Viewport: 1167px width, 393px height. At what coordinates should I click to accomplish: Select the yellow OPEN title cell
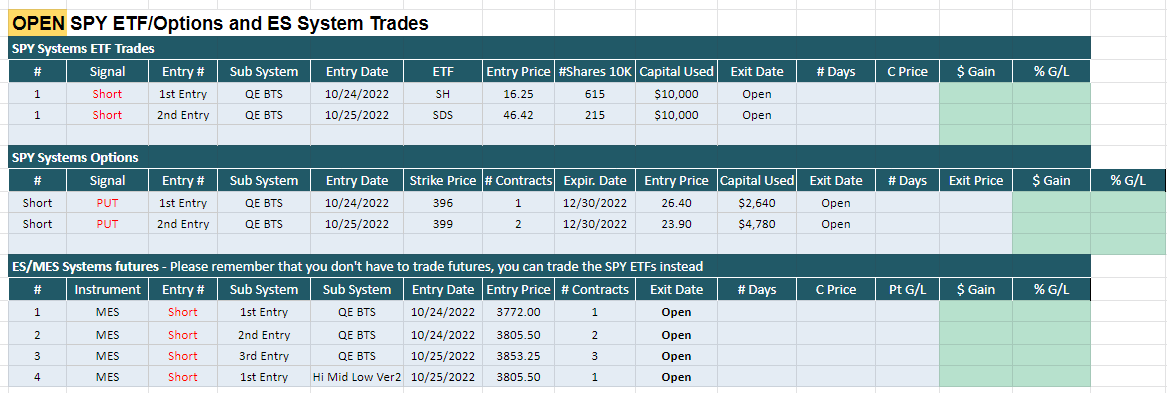pos(37,24)
